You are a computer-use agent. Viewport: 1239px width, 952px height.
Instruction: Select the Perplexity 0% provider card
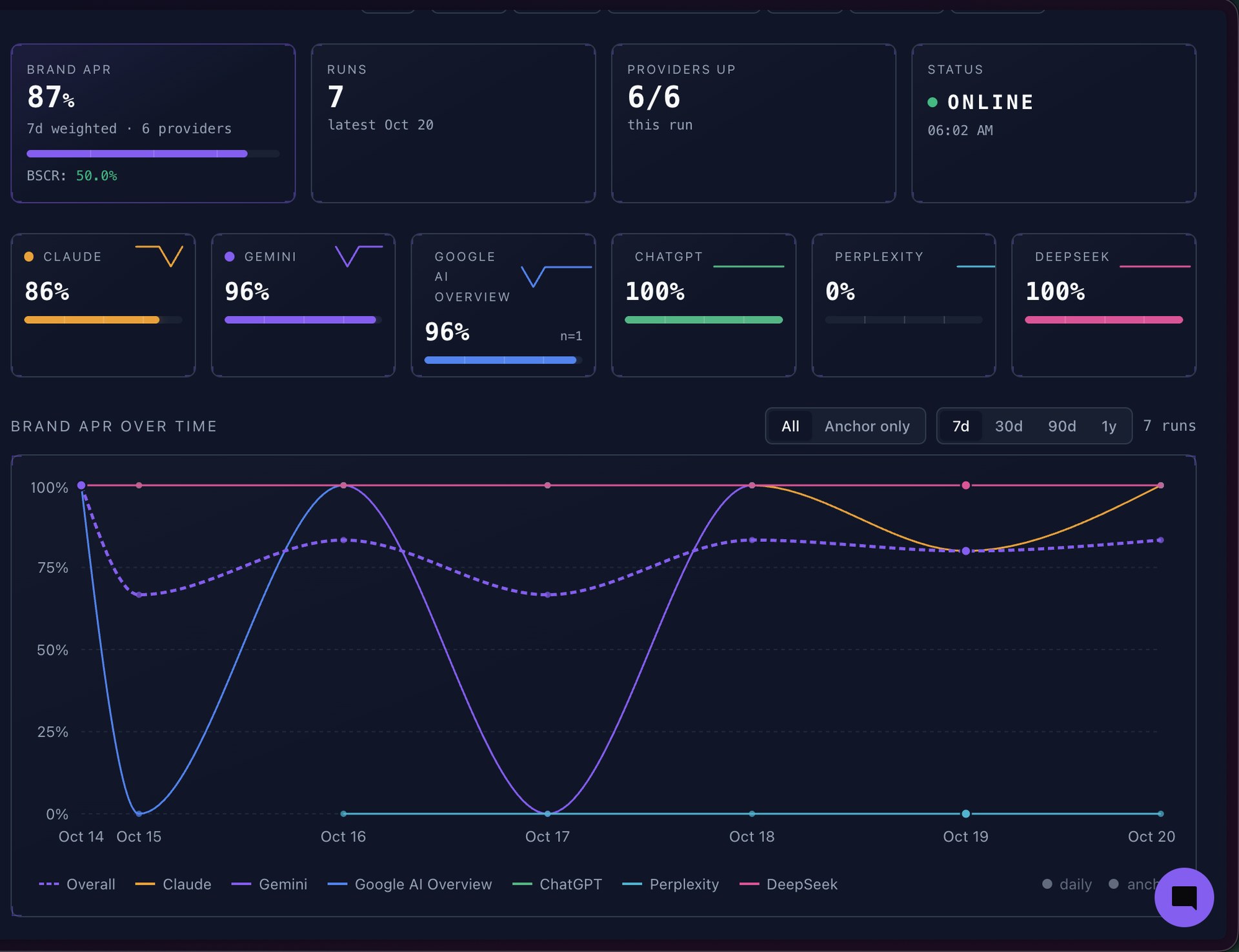pyautogui.click(x=903, y=305)
